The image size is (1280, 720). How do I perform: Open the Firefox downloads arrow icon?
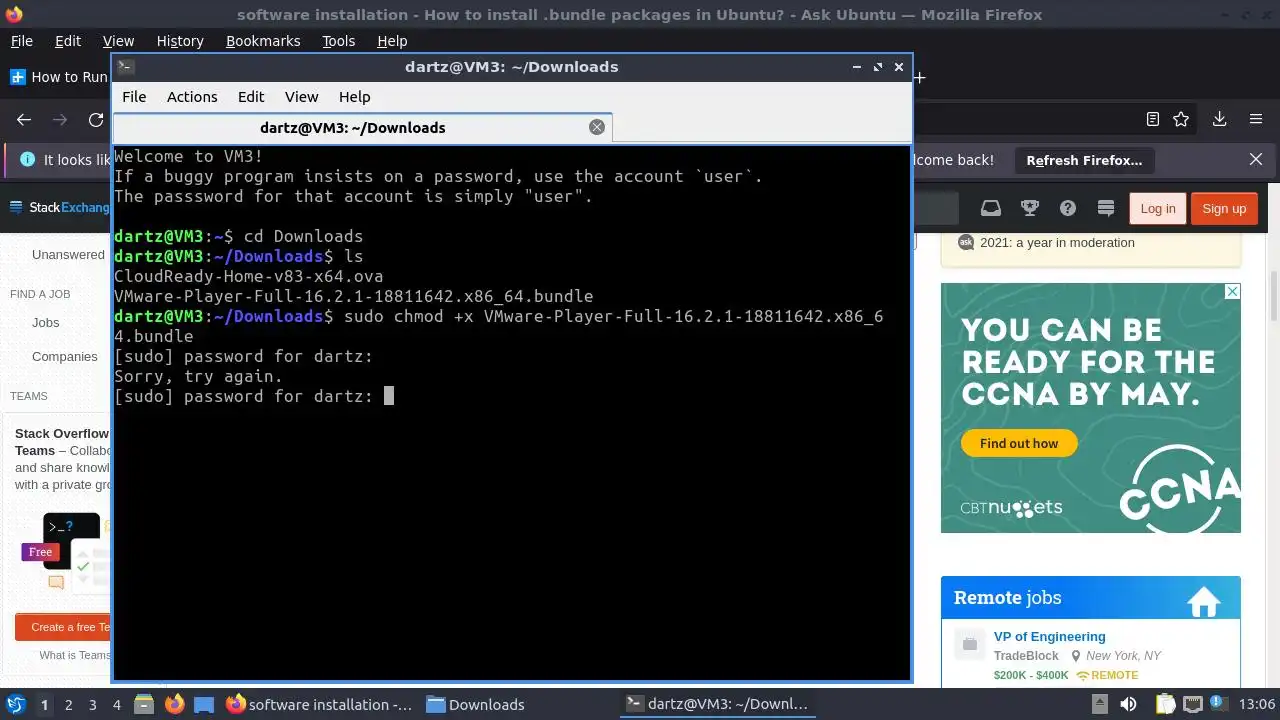click(1219, 119)
